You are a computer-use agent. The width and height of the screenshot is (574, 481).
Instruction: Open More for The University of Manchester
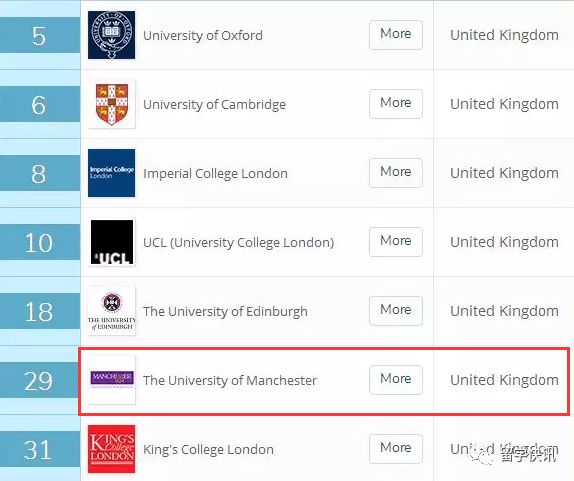396,380
